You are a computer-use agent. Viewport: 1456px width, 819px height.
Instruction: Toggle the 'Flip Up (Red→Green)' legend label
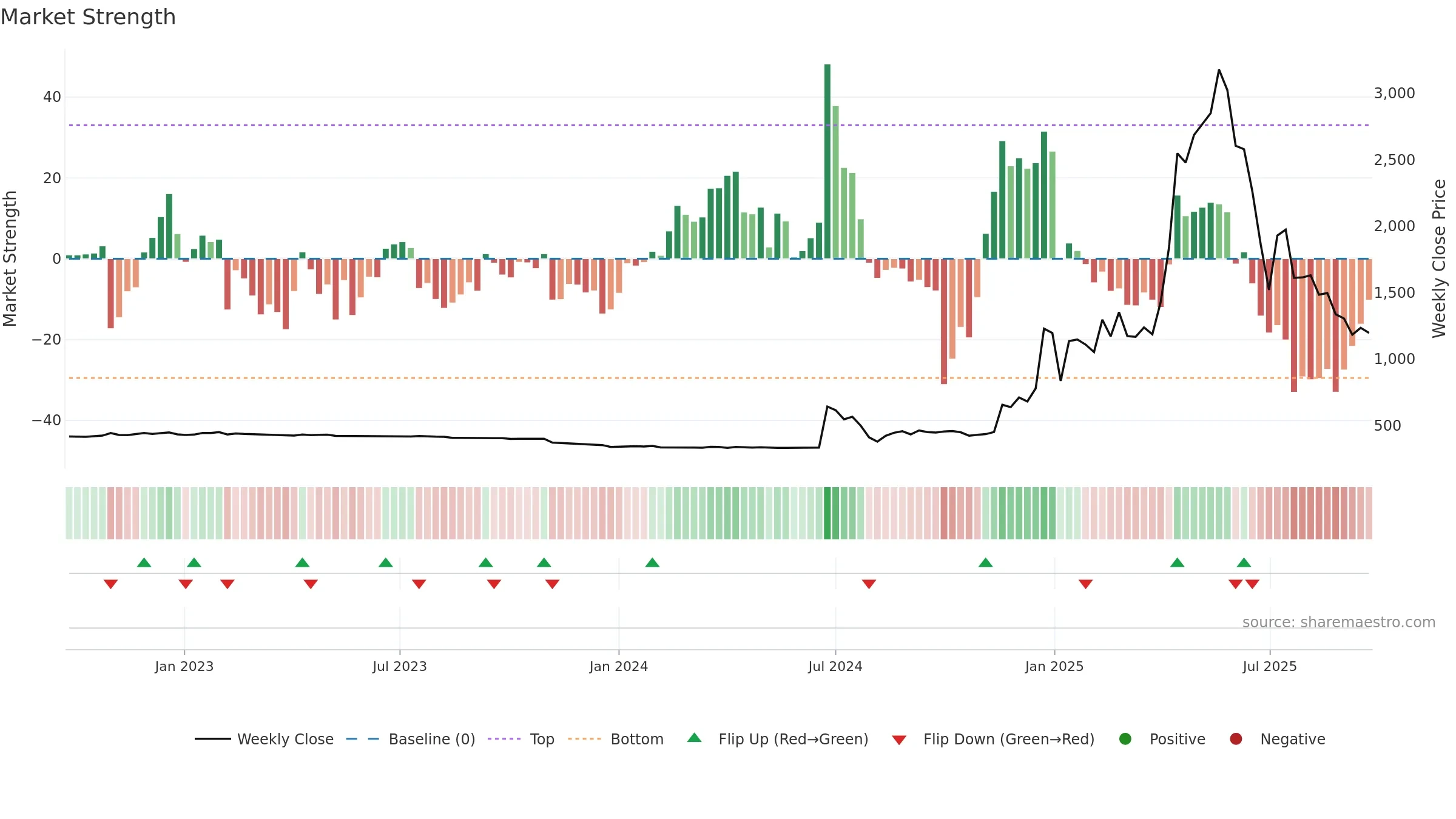point(794,739)
